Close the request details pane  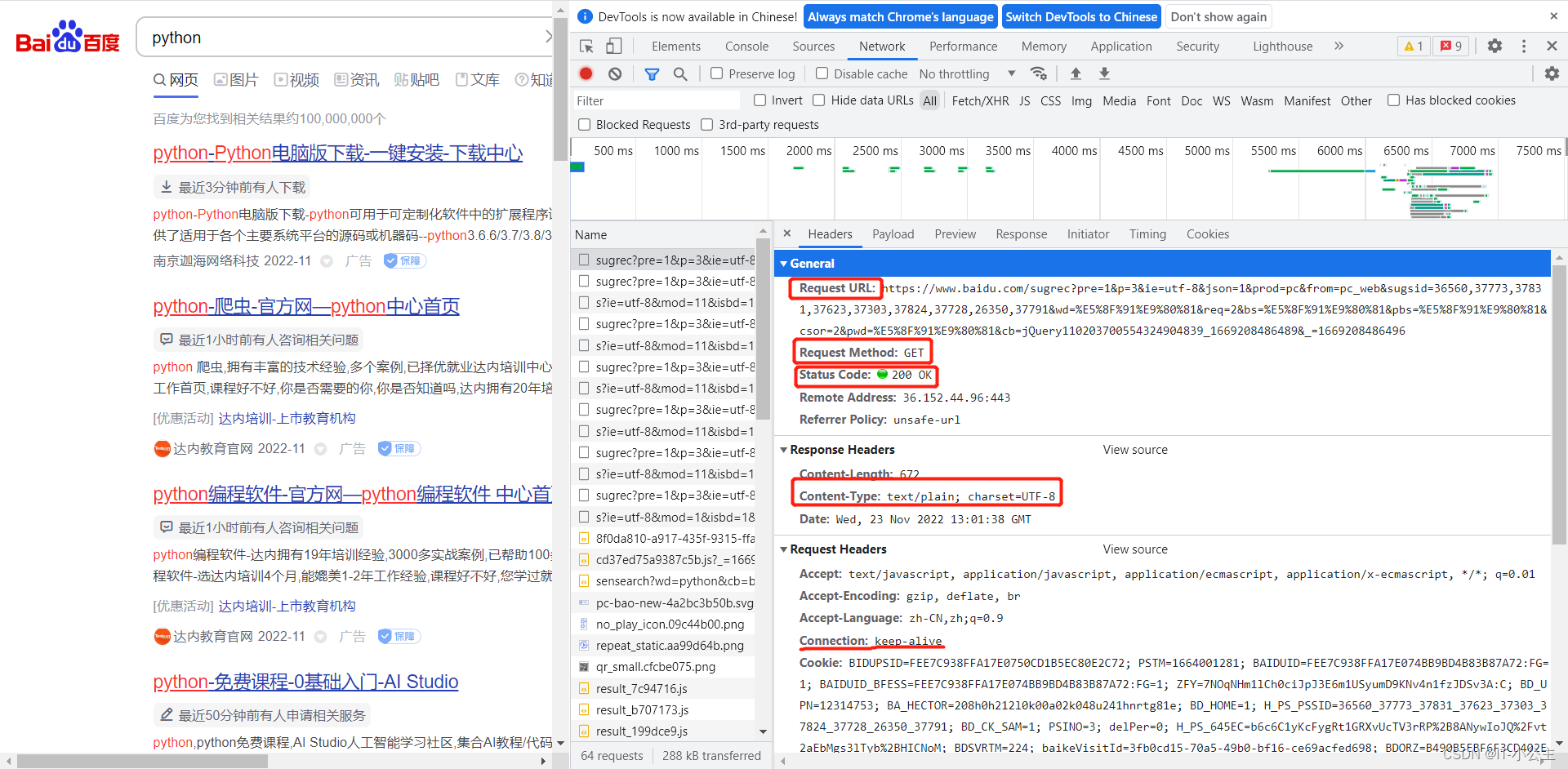click(786, 233)
